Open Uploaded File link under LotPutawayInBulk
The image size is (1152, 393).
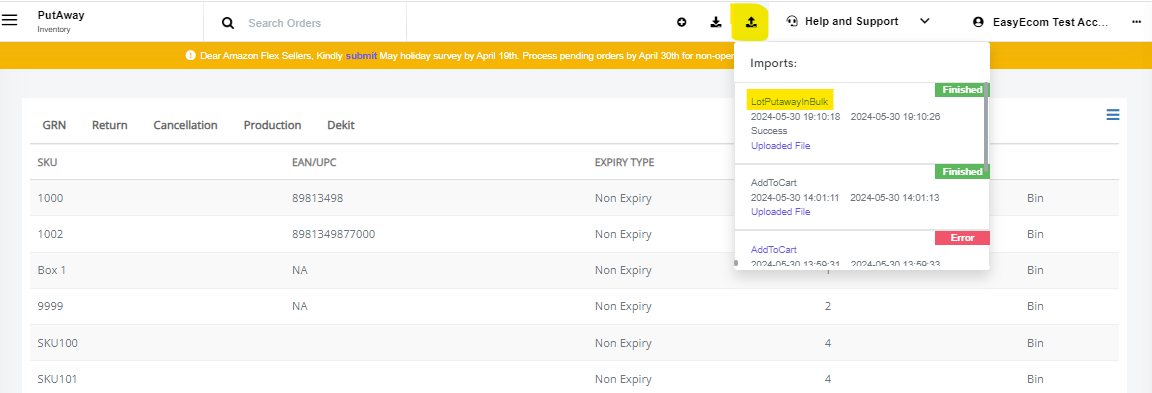pos(780,145)
